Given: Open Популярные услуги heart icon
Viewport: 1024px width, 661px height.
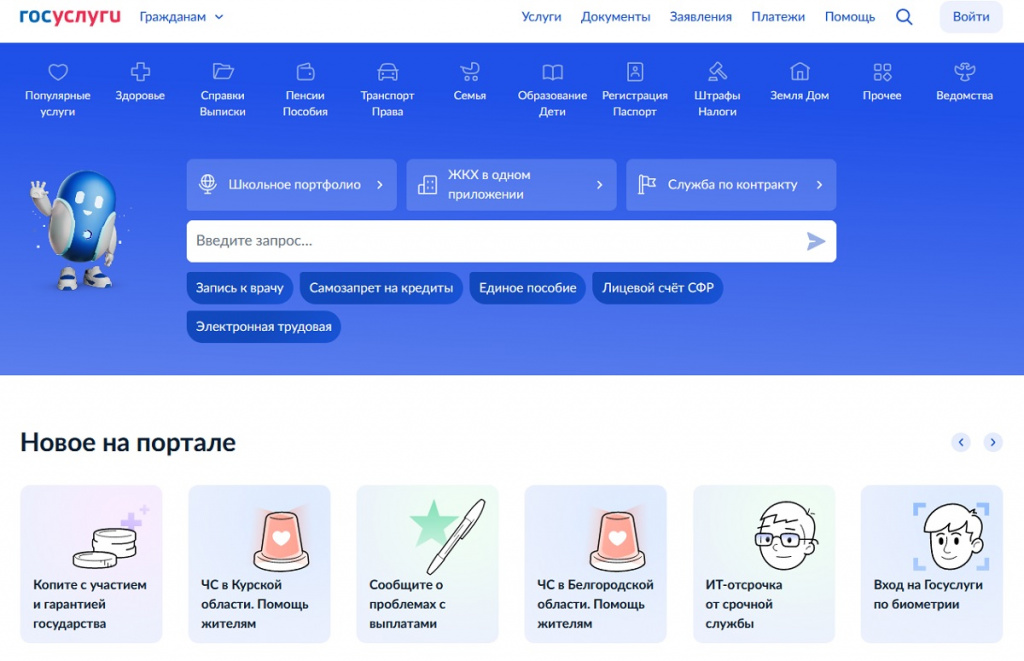Looking at the screenshot, I should coord(57,71).
